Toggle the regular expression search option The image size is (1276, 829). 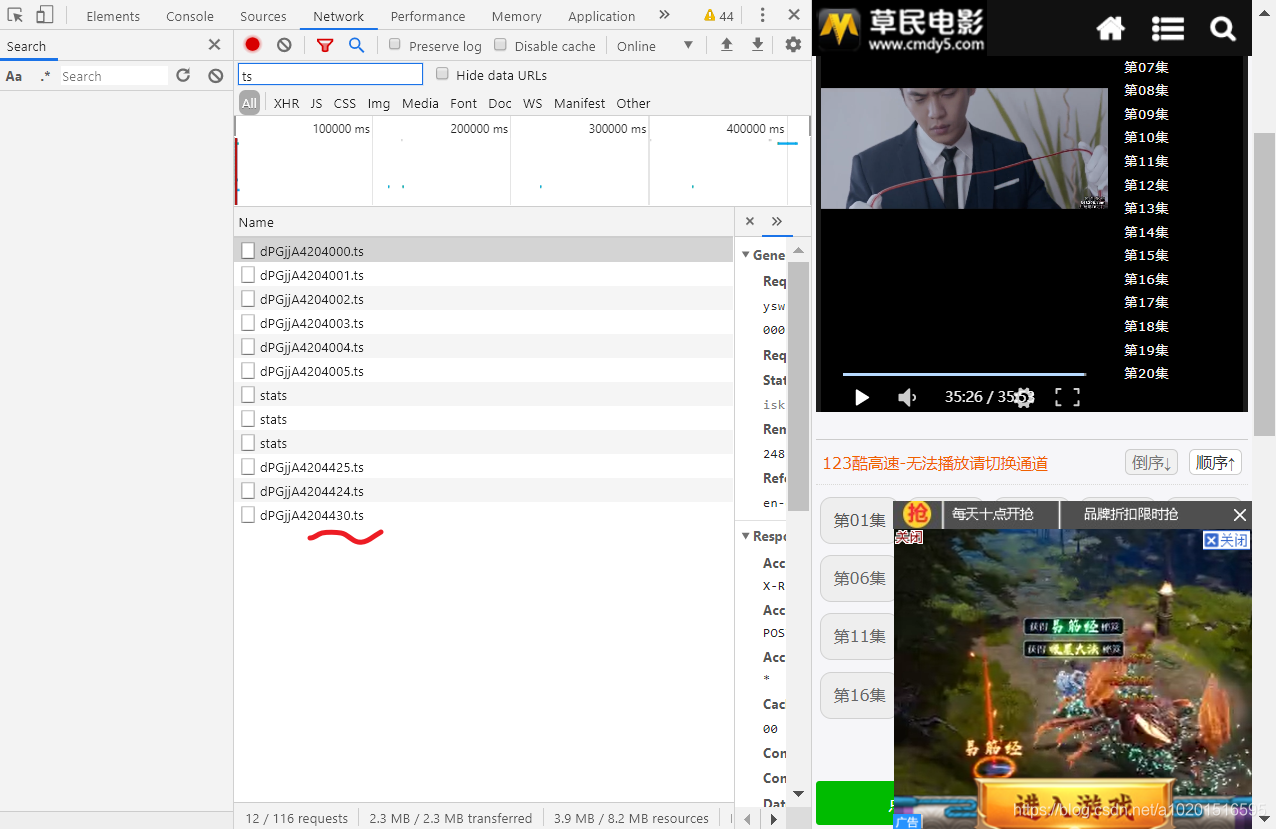coord(45,76)
